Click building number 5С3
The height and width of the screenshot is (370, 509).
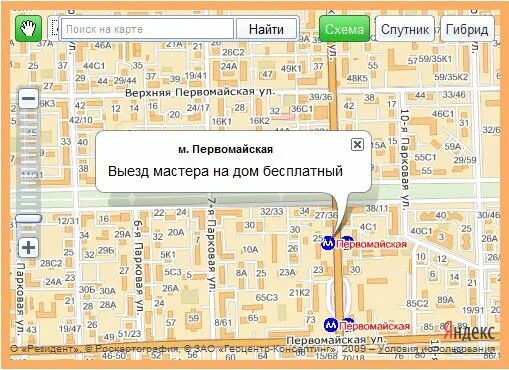tap(173, 272)
